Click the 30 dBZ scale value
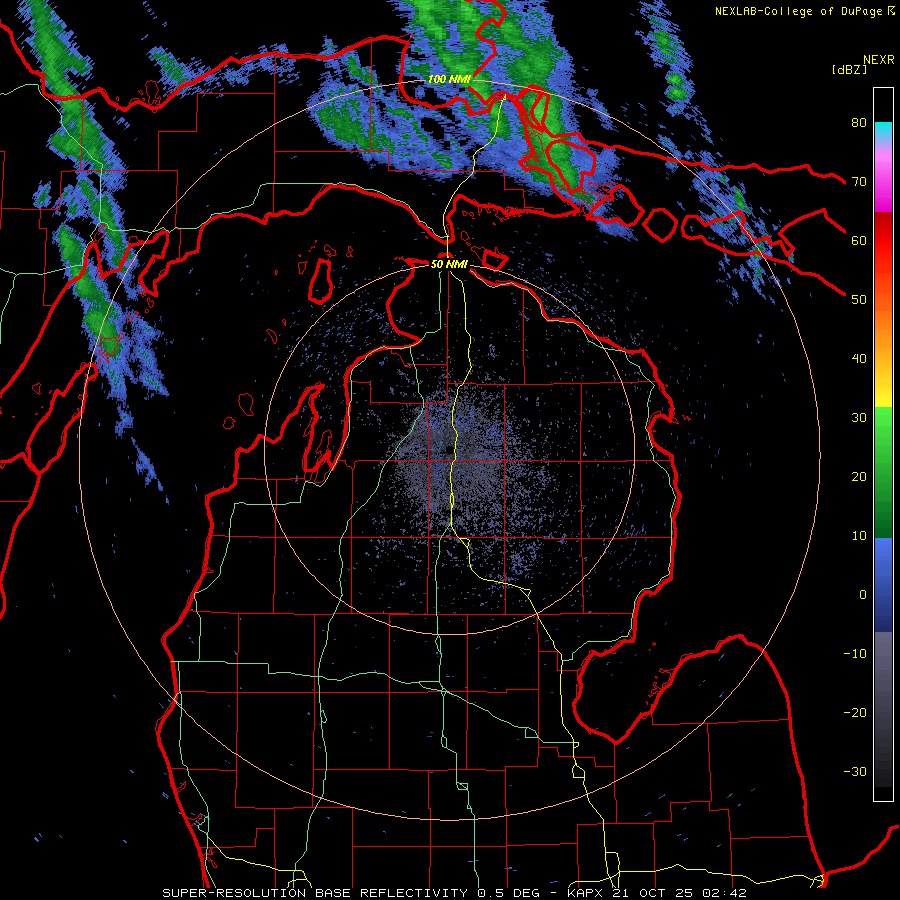The width and height of the screenshot is (900, 900). click(859, 418)
